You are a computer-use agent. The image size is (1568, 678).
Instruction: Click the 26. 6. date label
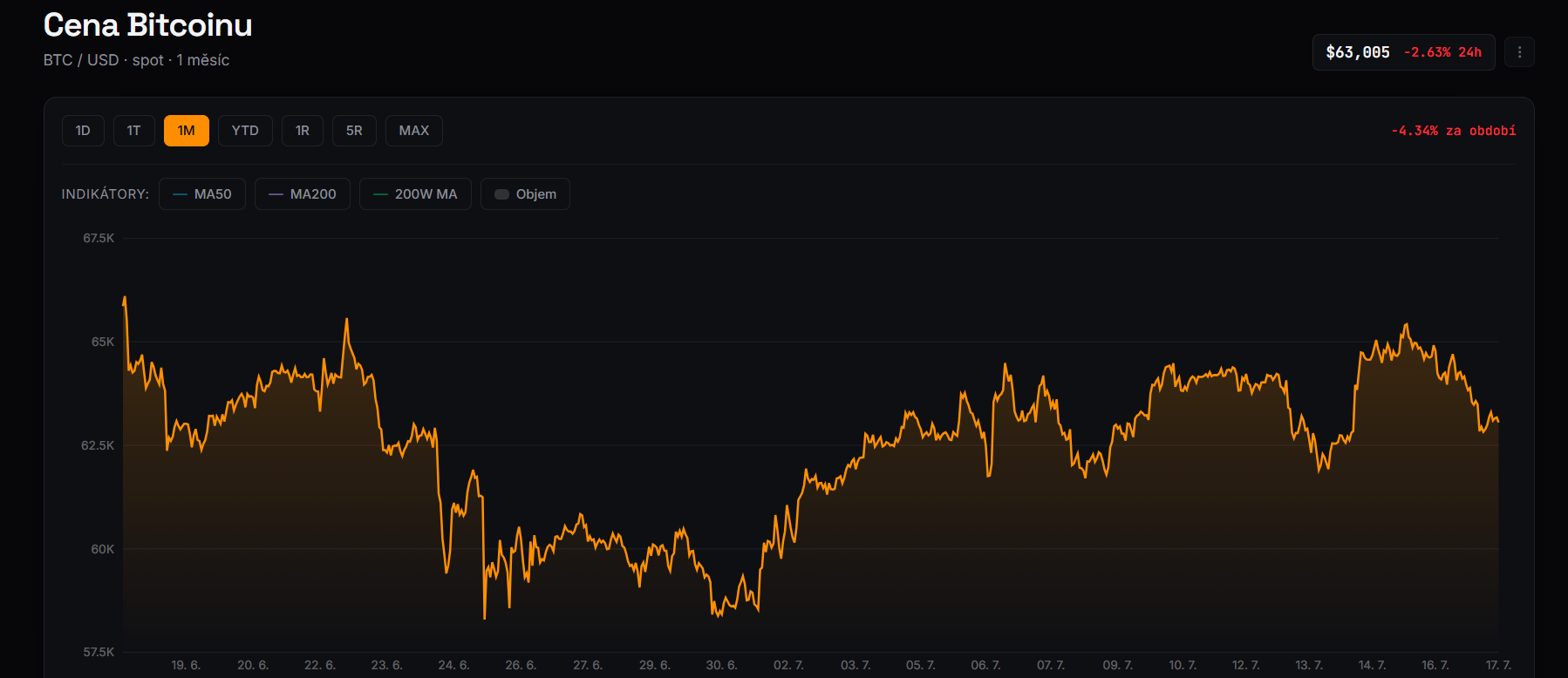click(521, 665)
